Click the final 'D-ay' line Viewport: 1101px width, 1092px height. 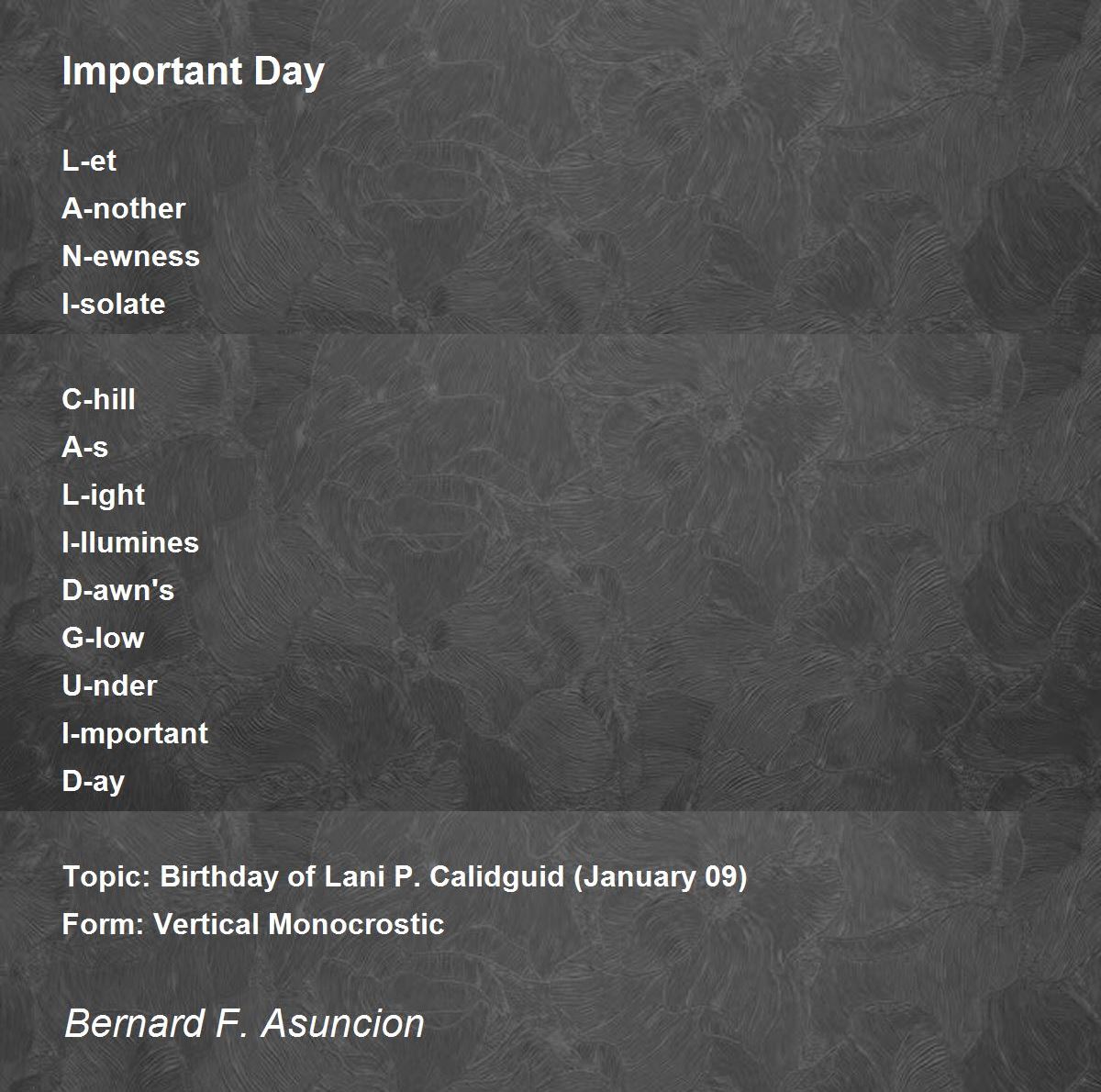pos(94,782)
